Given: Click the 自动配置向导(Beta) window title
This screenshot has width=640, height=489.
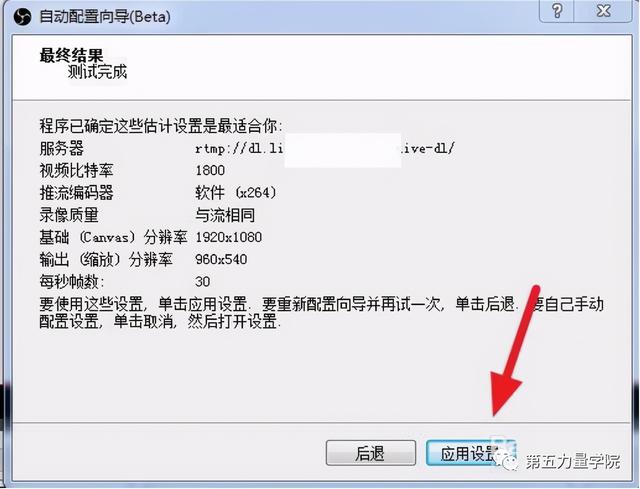Looking at the screenshot, I should 105,17.
